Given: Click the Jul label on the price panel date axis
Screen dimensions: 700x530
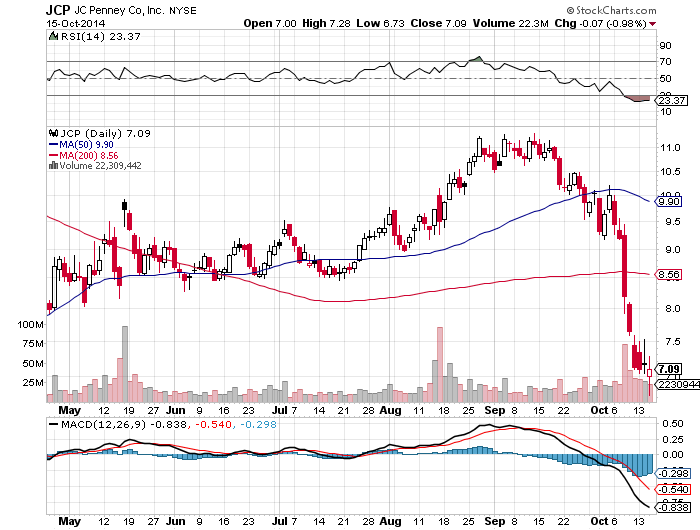Looking at the screenshot, I should click(280, 410).
